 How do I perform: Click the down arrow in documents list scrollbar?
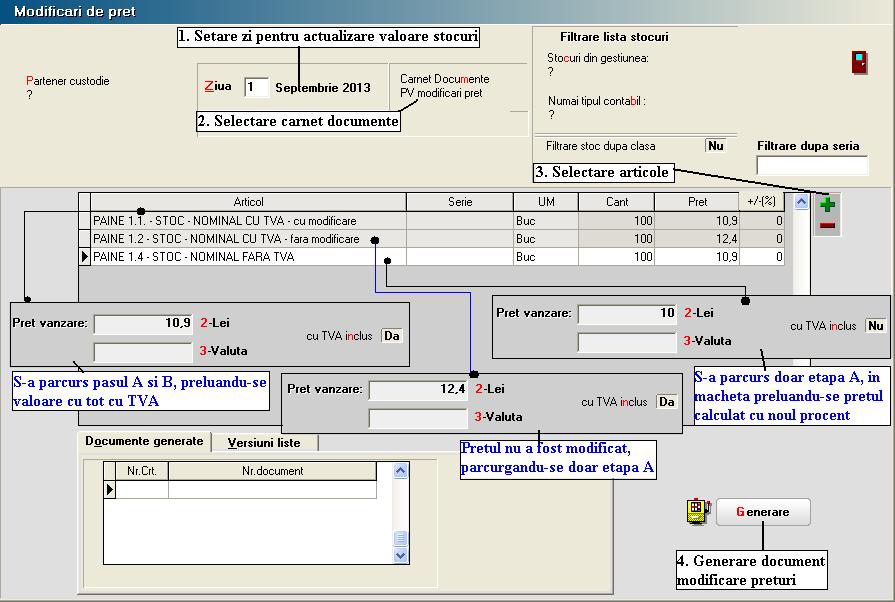(401, 555)
